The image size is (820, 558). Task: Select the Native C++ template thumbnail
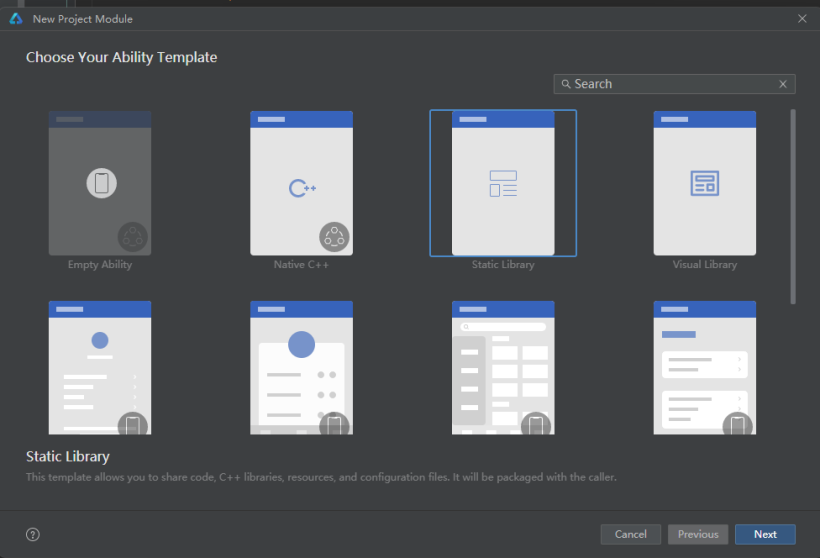click(301, 183)
